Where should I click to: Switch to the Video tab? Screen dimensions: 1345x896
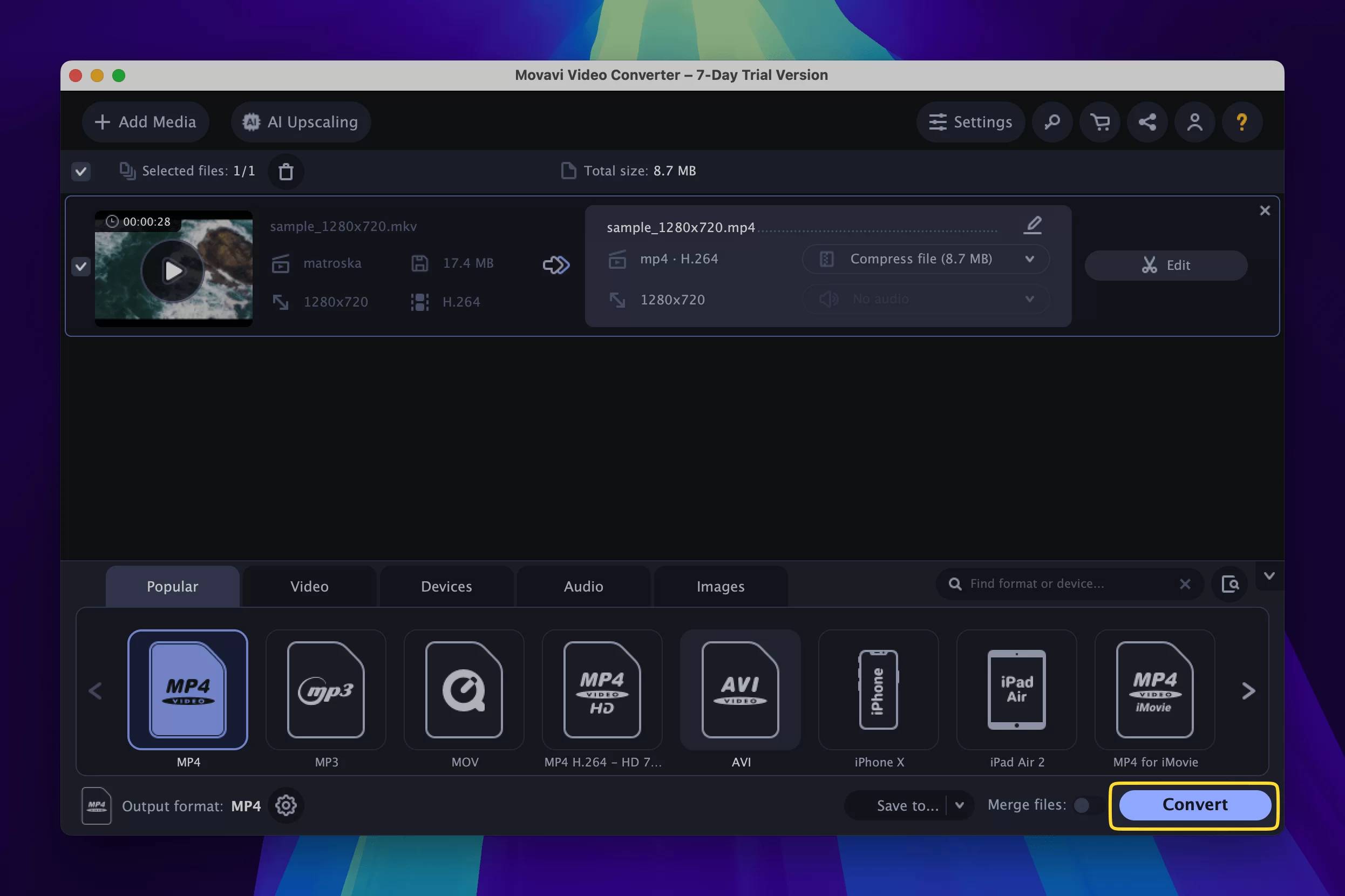309,586
